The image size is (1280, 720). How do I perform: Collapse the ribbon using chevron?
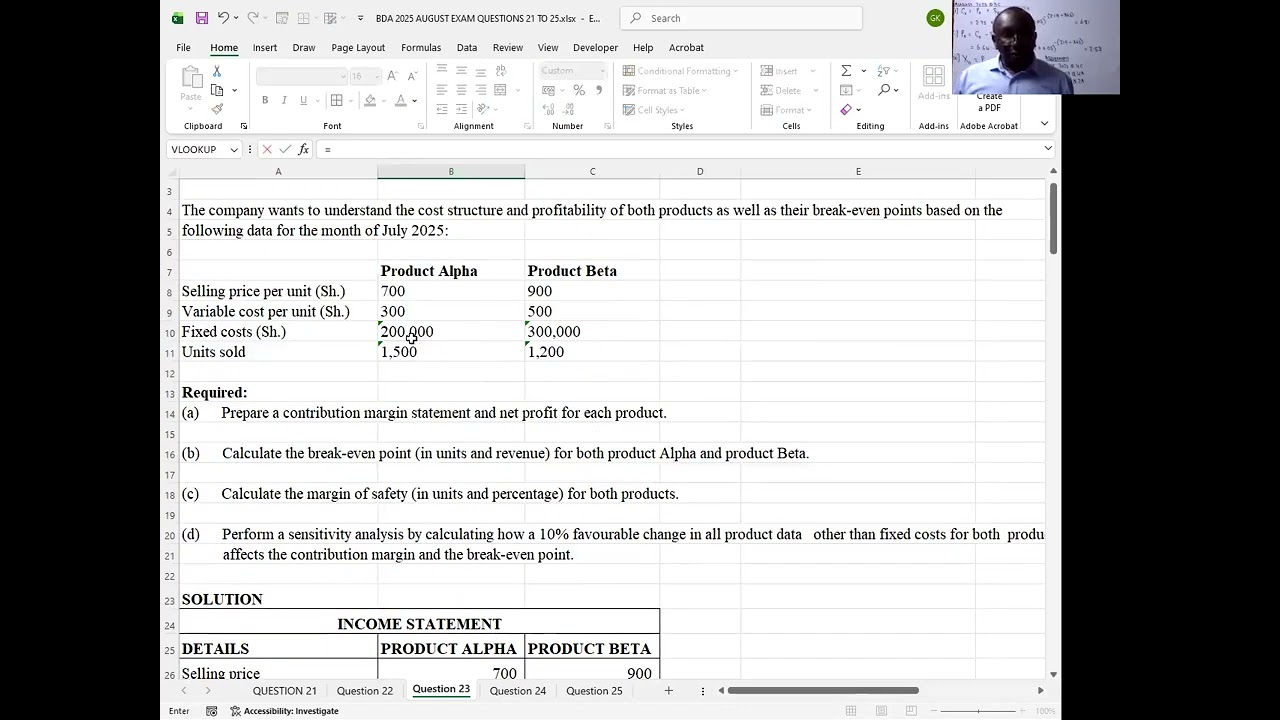point(1044,124)
